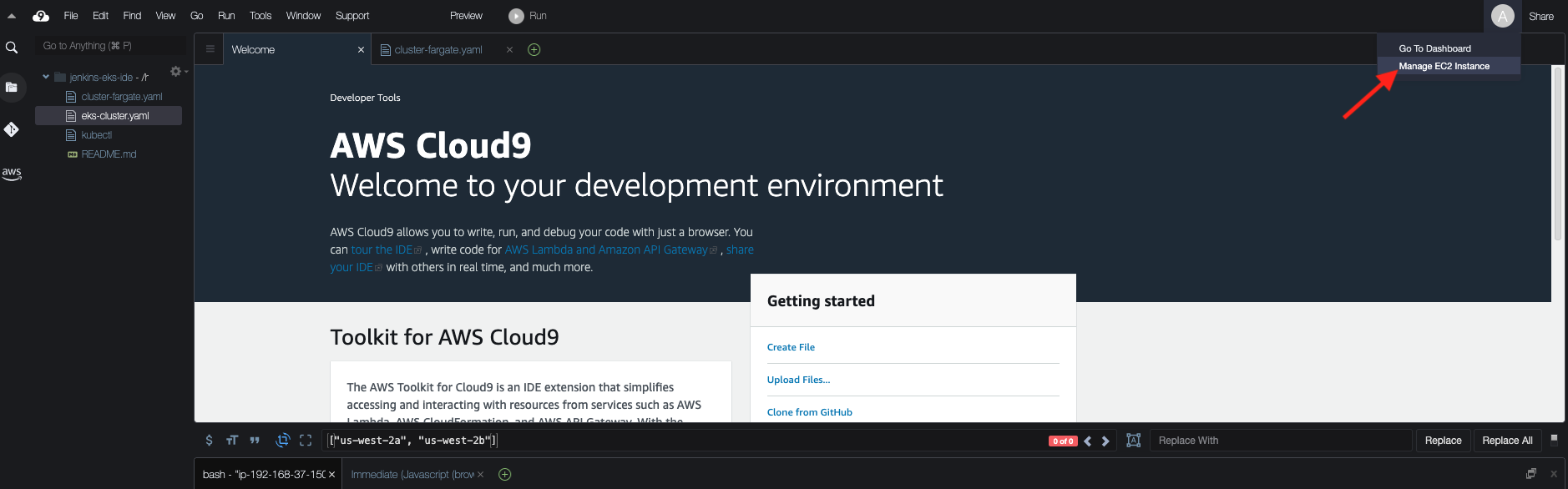Open README.md in file tree
Viewport: 1568px width, 489px height.
click(109, 154)
